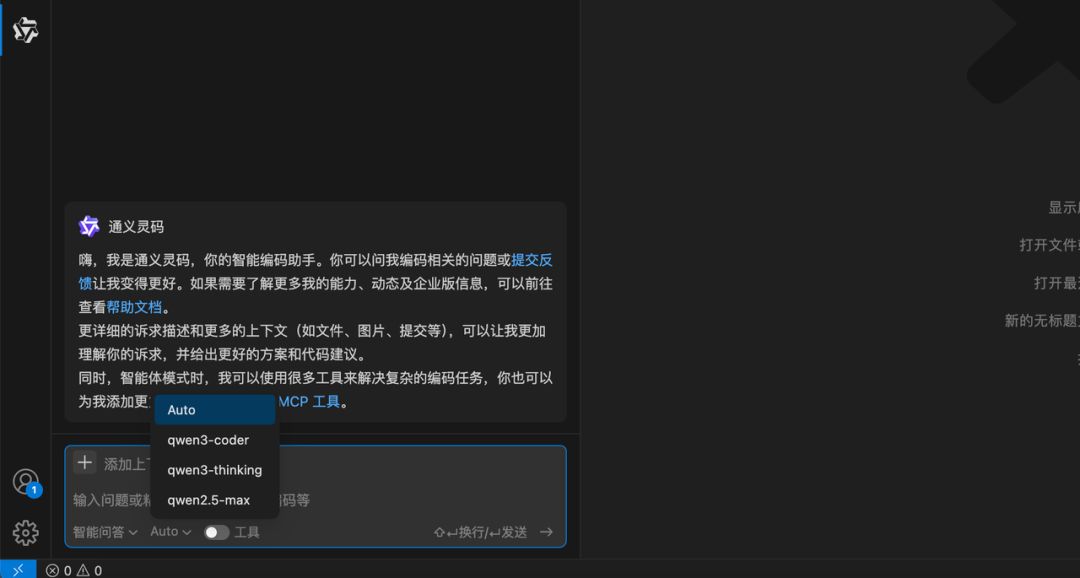Image resolution: width=1080 pixels, height=578 pixels.
Task: Open the Manage gear icon
Action: point(25,533)
